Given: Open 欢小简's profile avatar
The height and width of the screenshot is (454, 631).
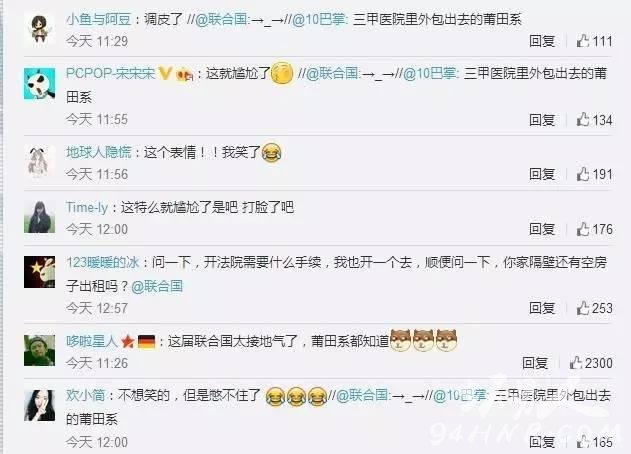Looking at the screenshot, I should [x=39, y=405].
